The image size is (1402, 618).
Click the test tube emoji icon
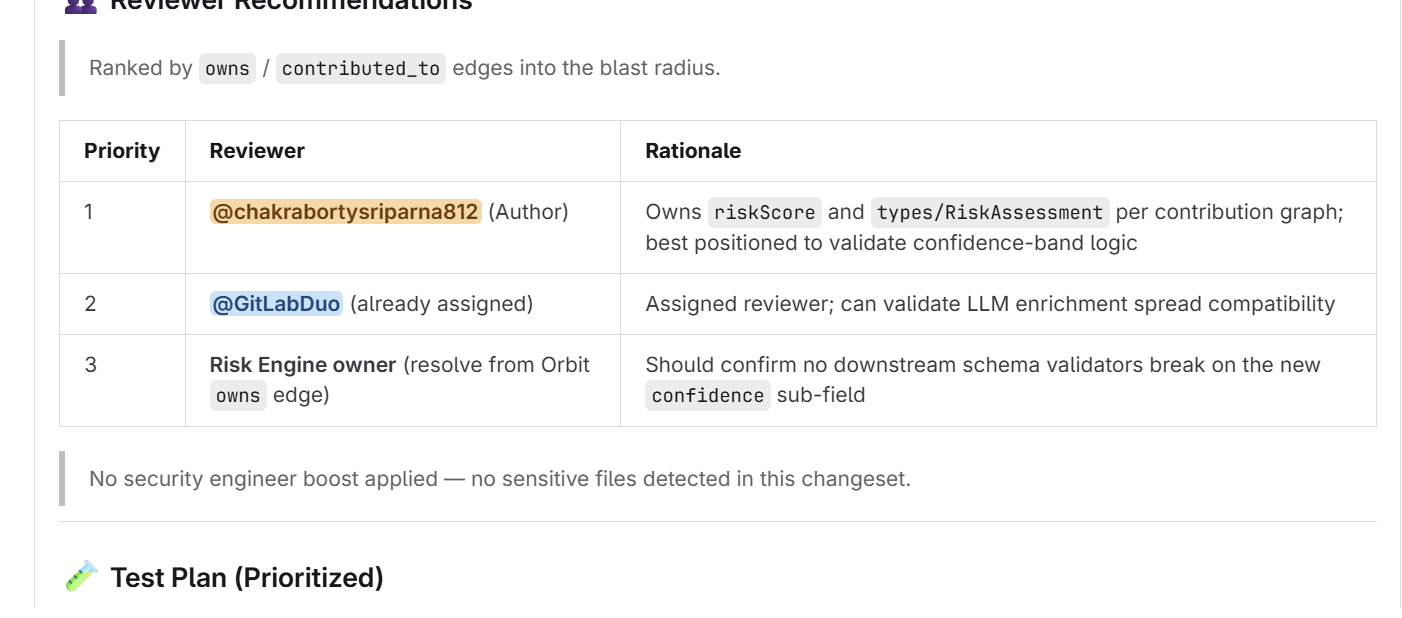click(82, 577)
